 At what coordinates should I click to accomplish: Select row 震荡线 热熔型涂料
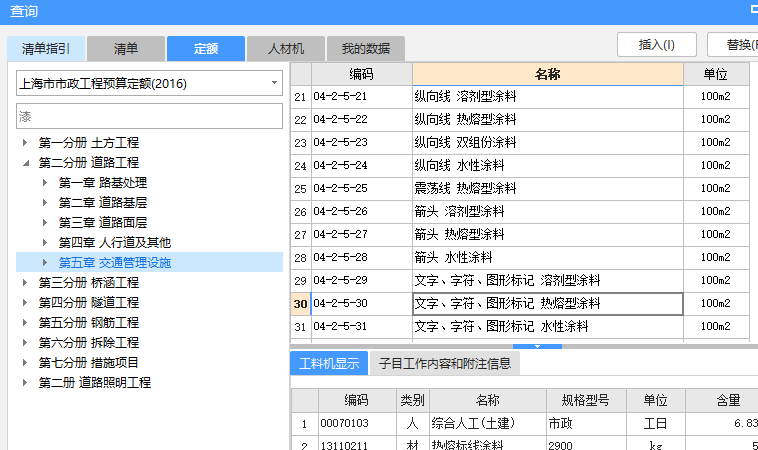tap(548, 189)
